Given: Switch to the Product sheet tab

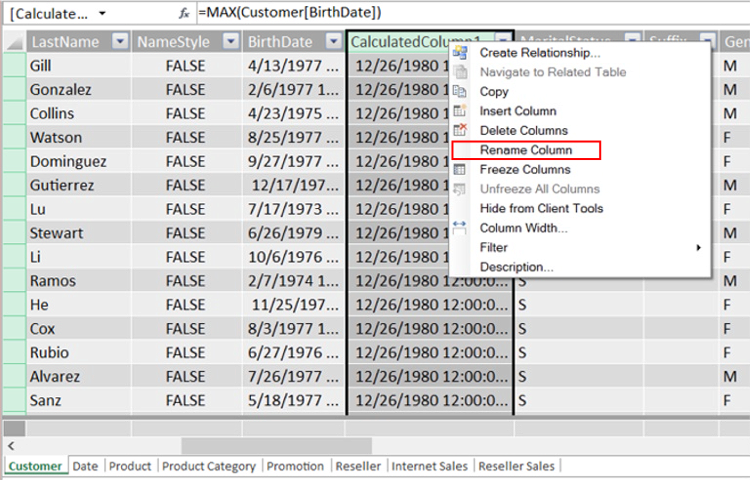Looking at the screenshot, I should (x=130, y=466).
